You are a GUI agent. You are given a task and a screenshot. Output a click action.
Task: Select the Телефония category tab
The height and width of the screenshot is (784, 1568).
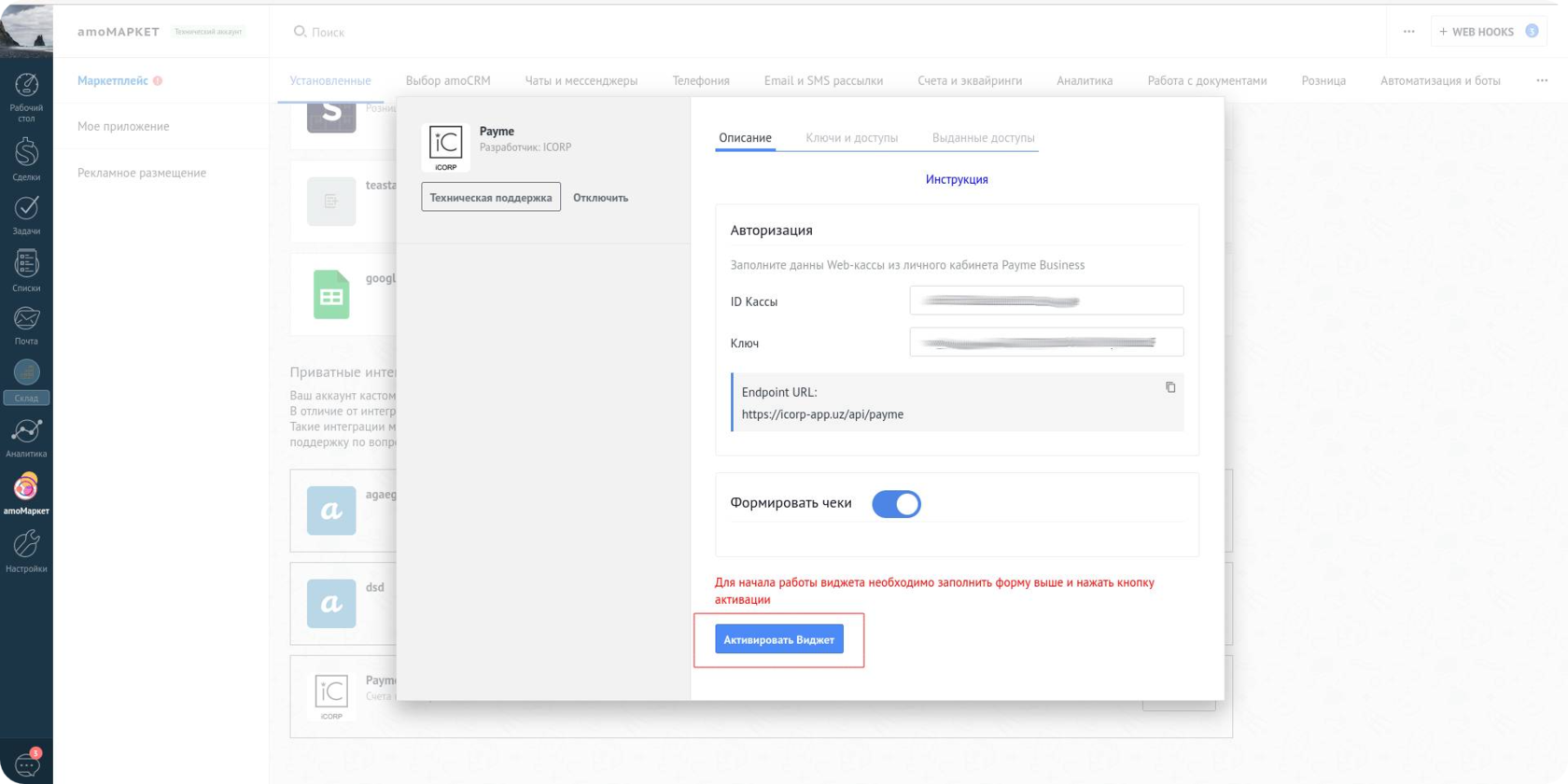pyautogui.click(x=700, y=81)
